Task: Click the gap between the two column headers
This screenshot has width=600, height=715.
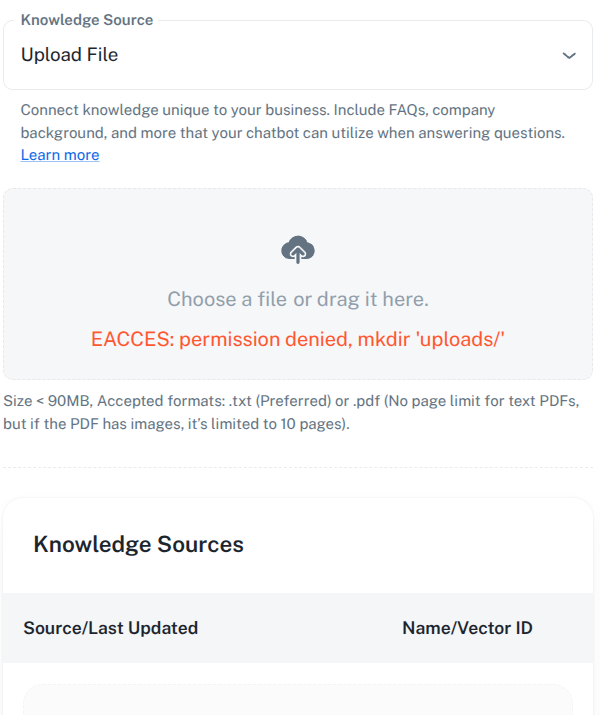Action: pyautogui.click(x=300, y=628)
